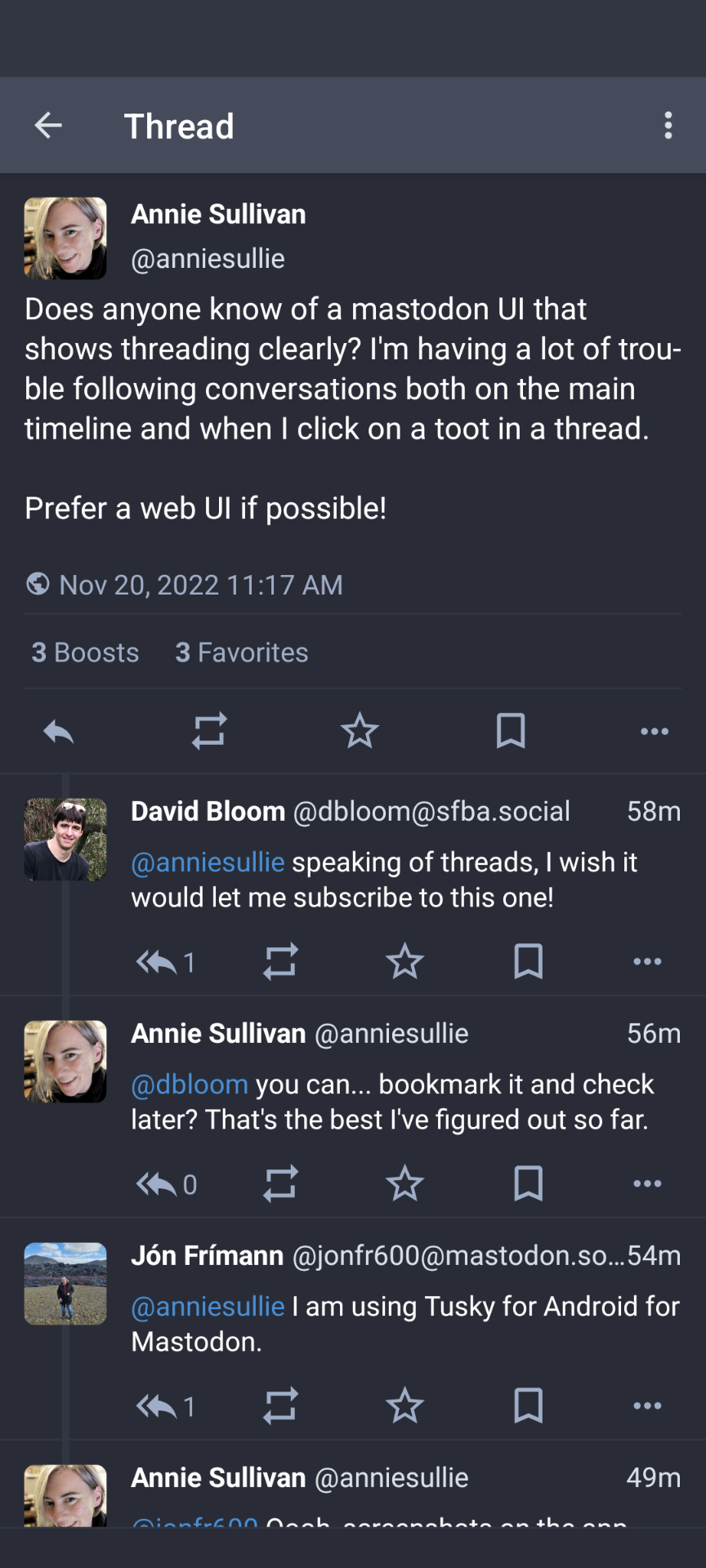Reply to Annie Sullivan's thread post
This screenshot has width=706, height=1568.
(57, 731)
